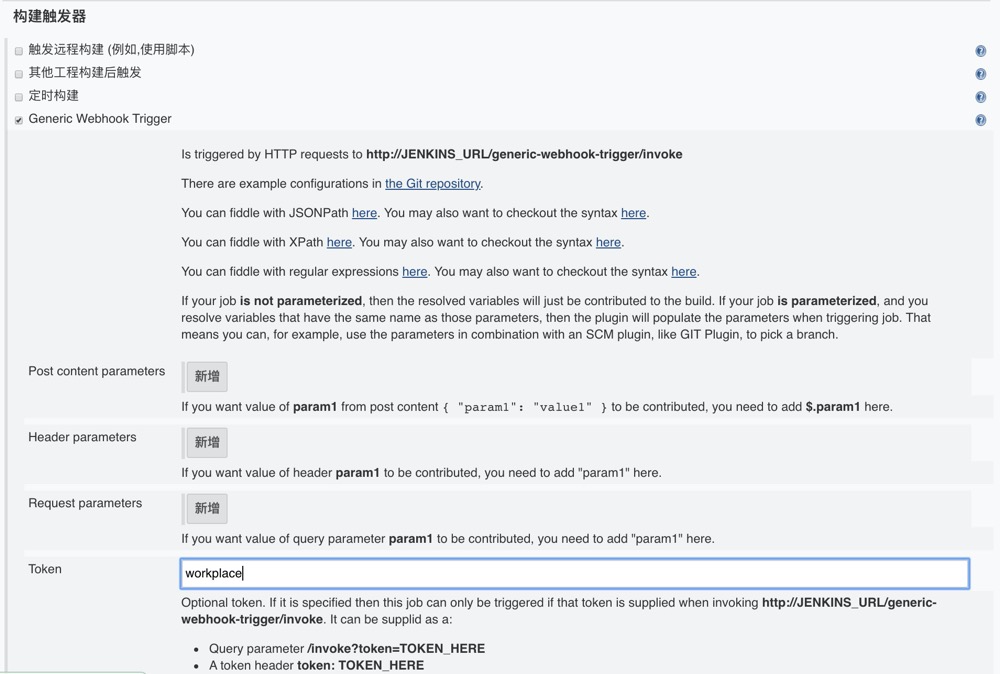
Task: Check 其他工程构建后触发 option
Action: click(x=19, y=74)
